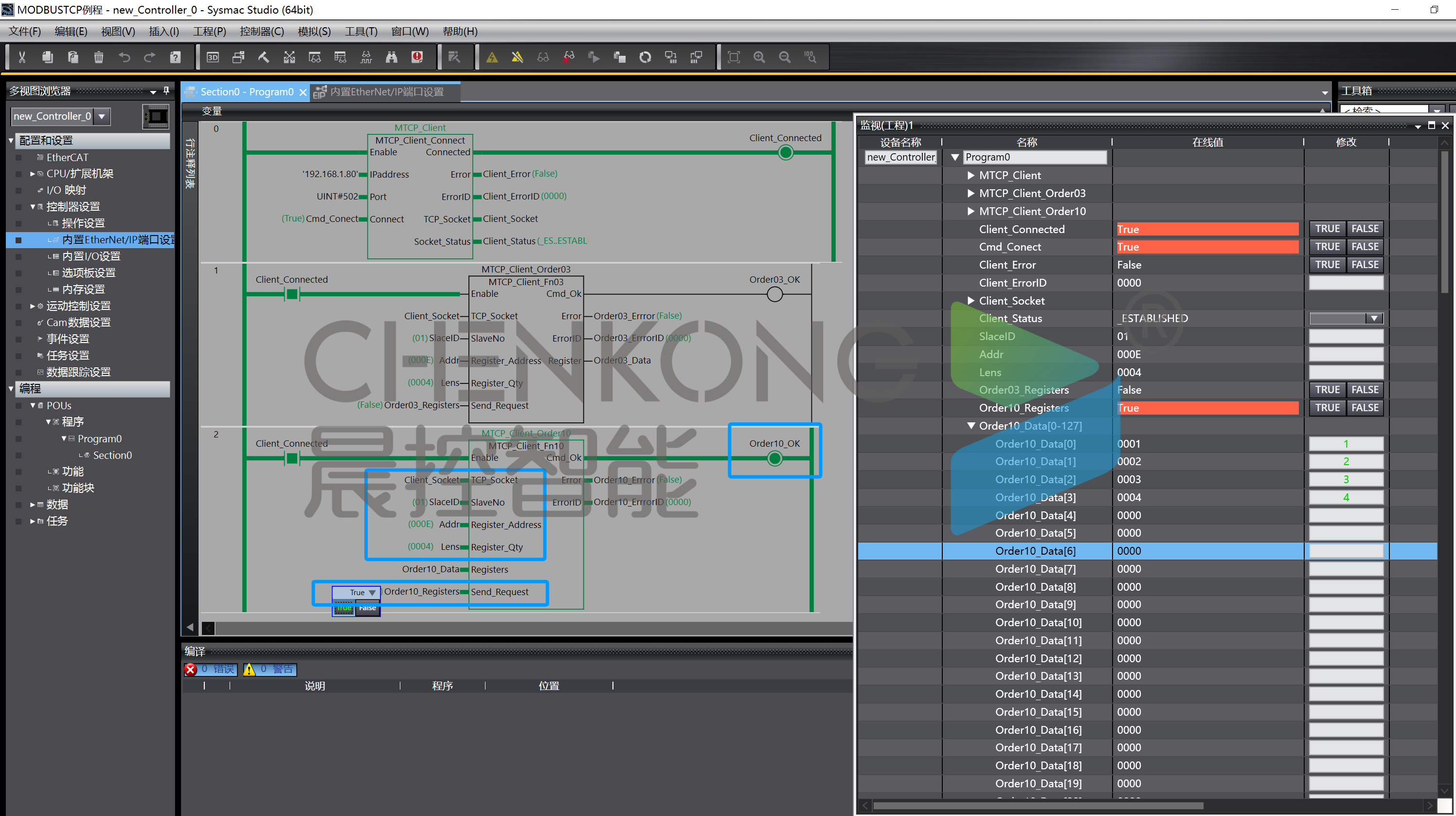This screenshot has height=816, width=1456.
Task: Collapse the Order10_Data[0-127] array
Action: tap(971, 426)
